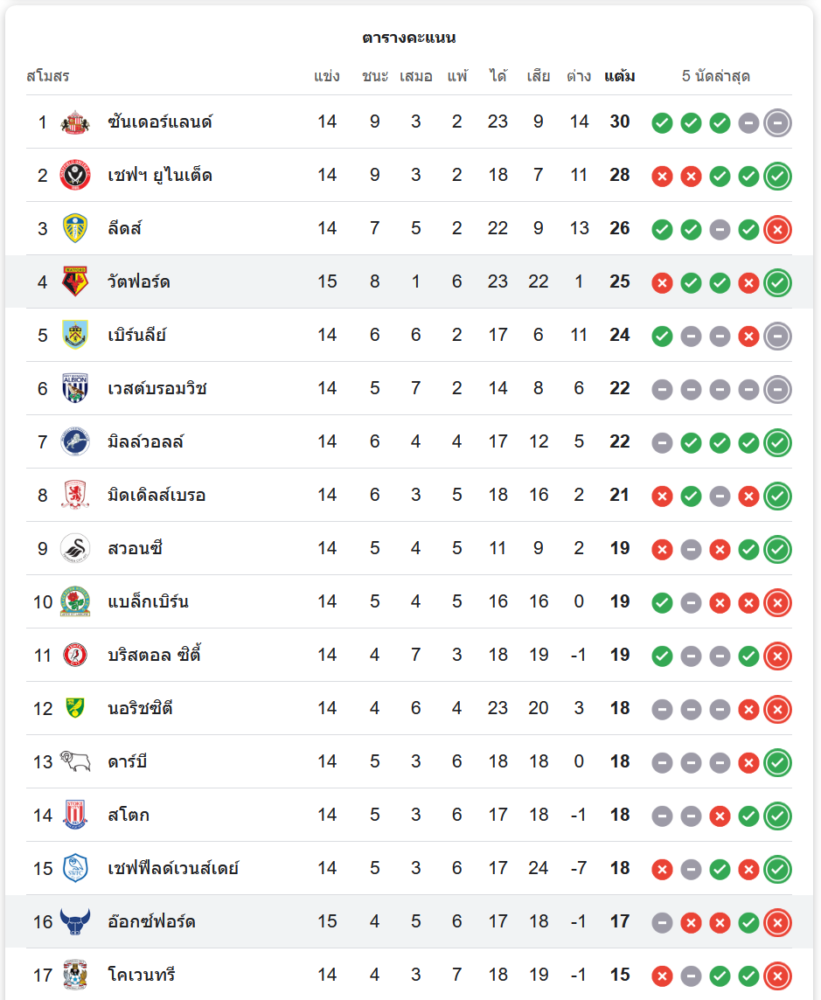Click the Coventry club crest

[x=75, y=974]
